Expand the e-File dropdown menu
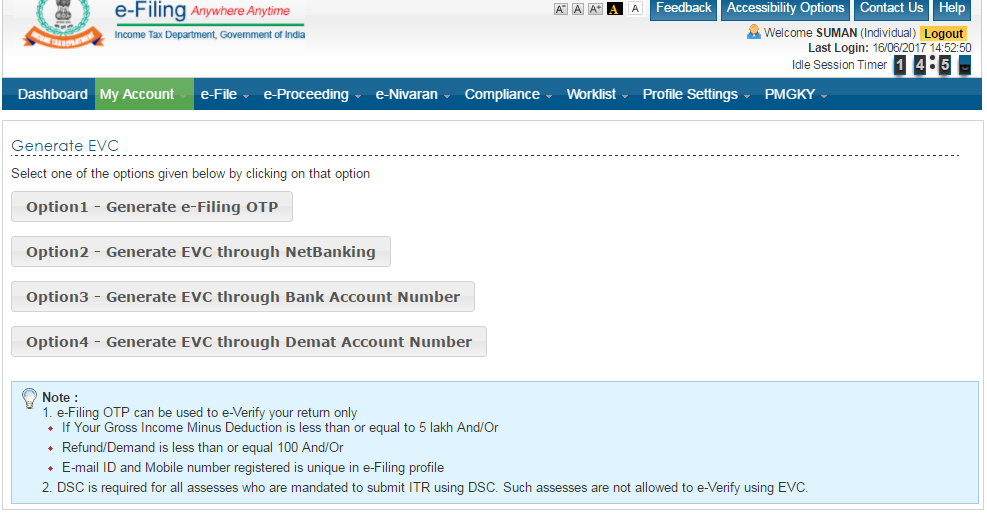987x519 pixels. pos(224,94)
